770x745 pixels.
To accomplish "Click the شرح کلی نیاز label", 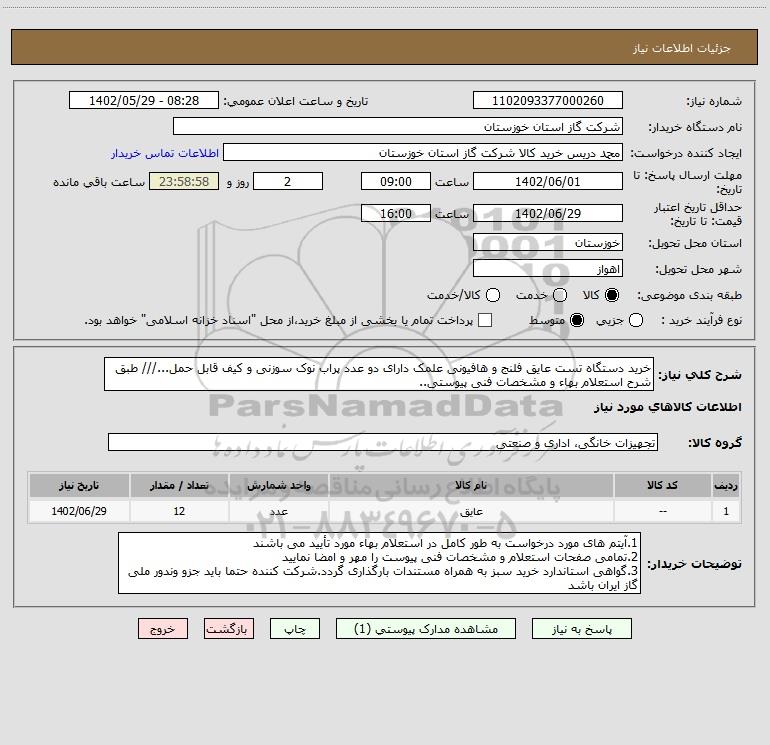I will point(700,375).
